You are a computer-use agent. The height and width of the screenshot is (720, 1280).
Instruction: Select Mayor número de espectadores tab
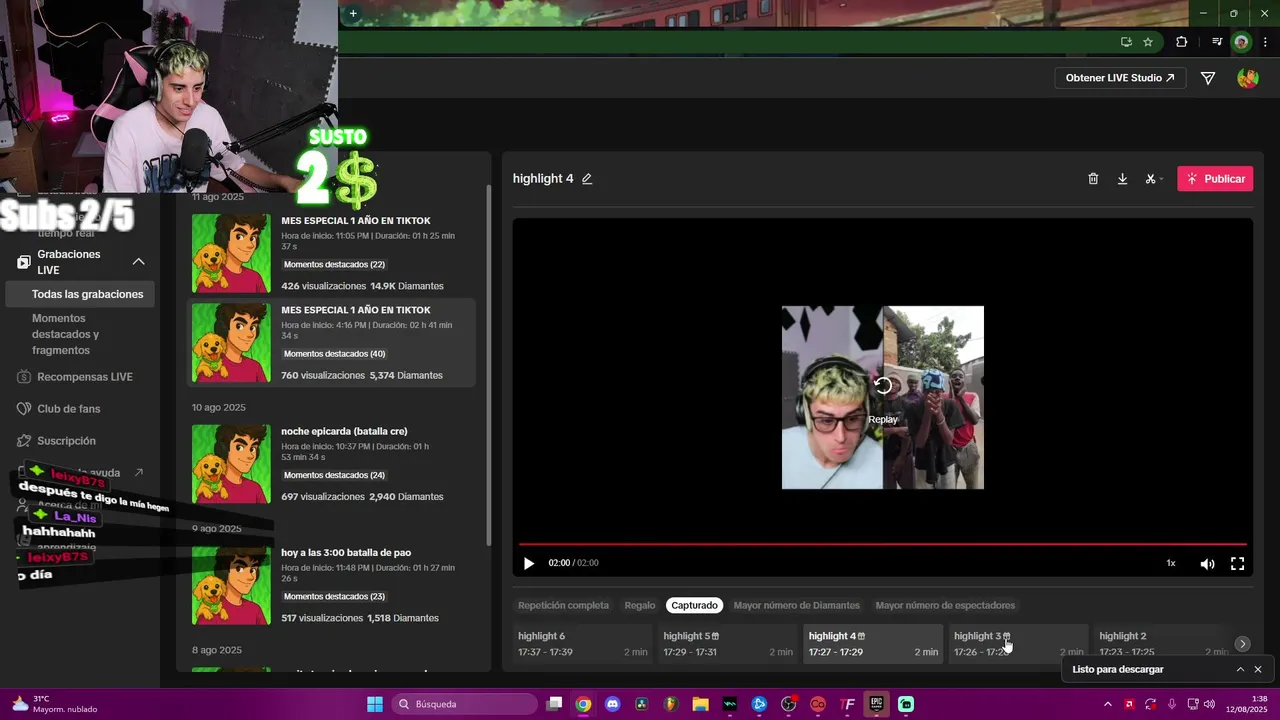point(945,605)
